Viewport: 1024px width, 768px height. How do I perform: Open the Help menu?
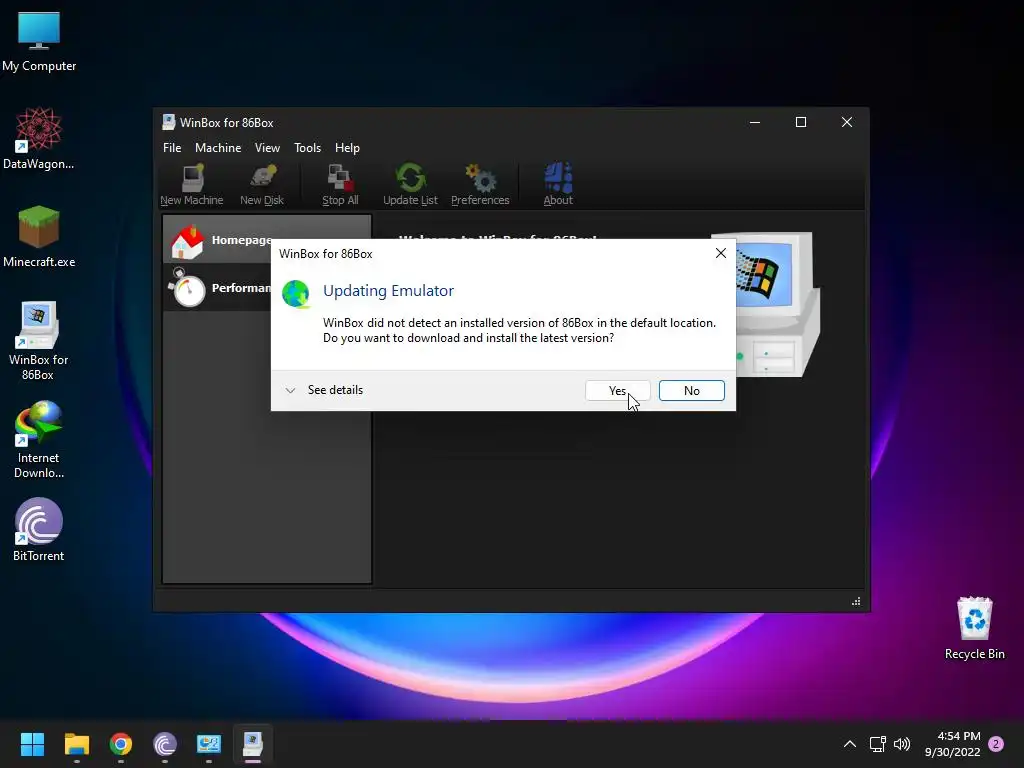[347, 148]
